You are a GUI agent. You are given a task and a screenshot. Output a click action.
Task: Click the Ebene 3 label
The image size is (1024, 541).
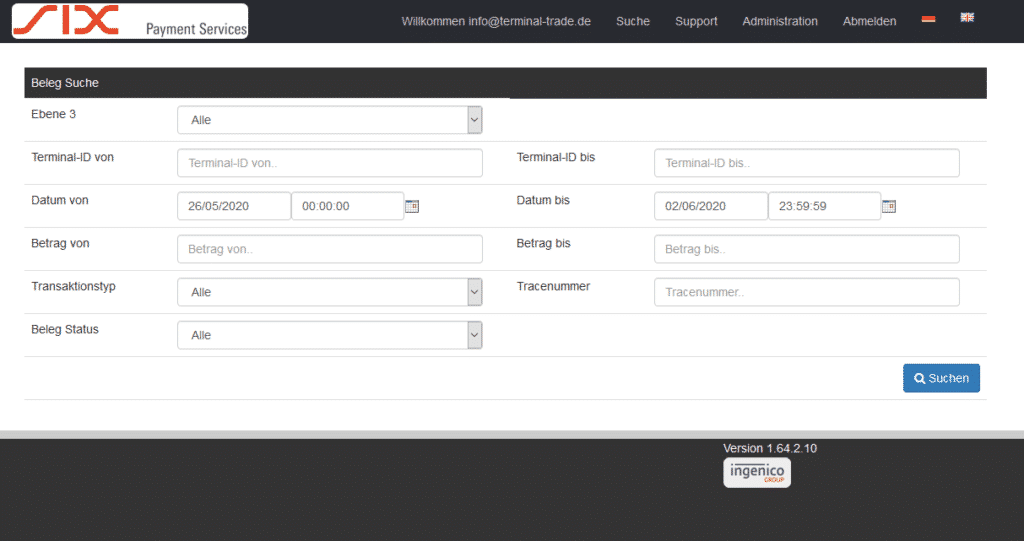(54, 114)
